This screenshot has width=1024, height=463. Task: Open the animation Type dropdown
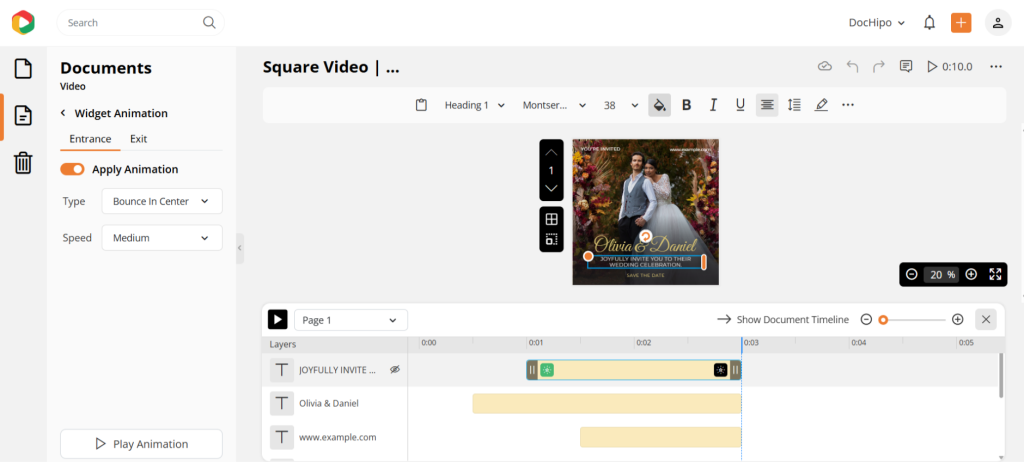[162, 201]
